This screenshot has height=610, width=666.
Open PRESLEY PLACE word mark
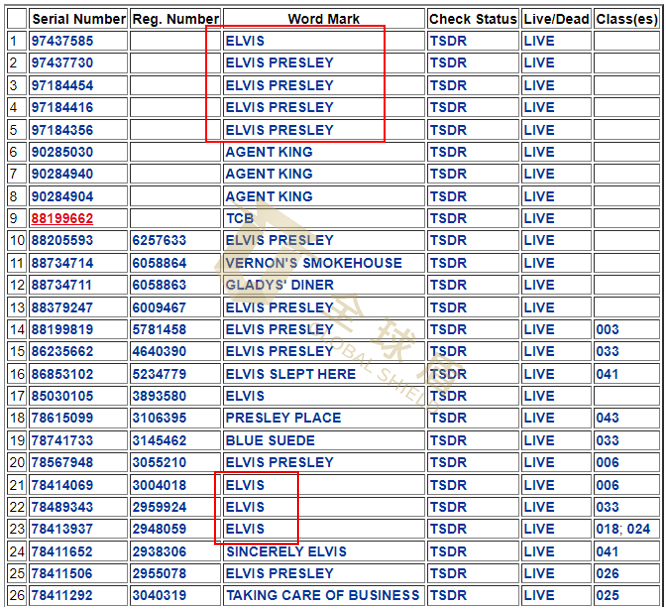tap(283, 418)
